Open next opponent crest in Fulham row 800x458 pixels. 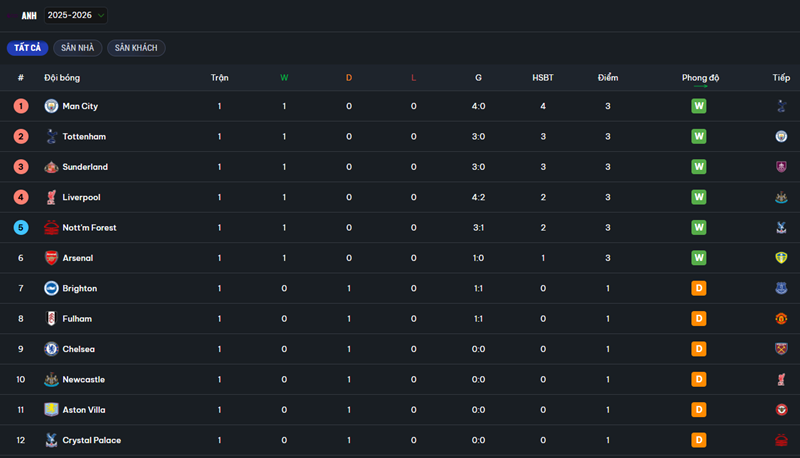tap(781, 319)
